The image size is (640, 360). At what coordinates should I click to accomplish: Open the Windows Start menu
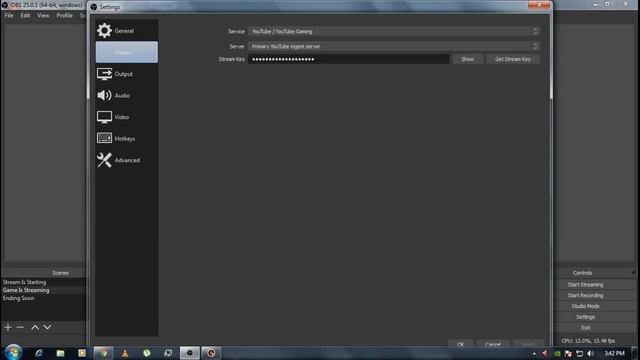[13, 353]
